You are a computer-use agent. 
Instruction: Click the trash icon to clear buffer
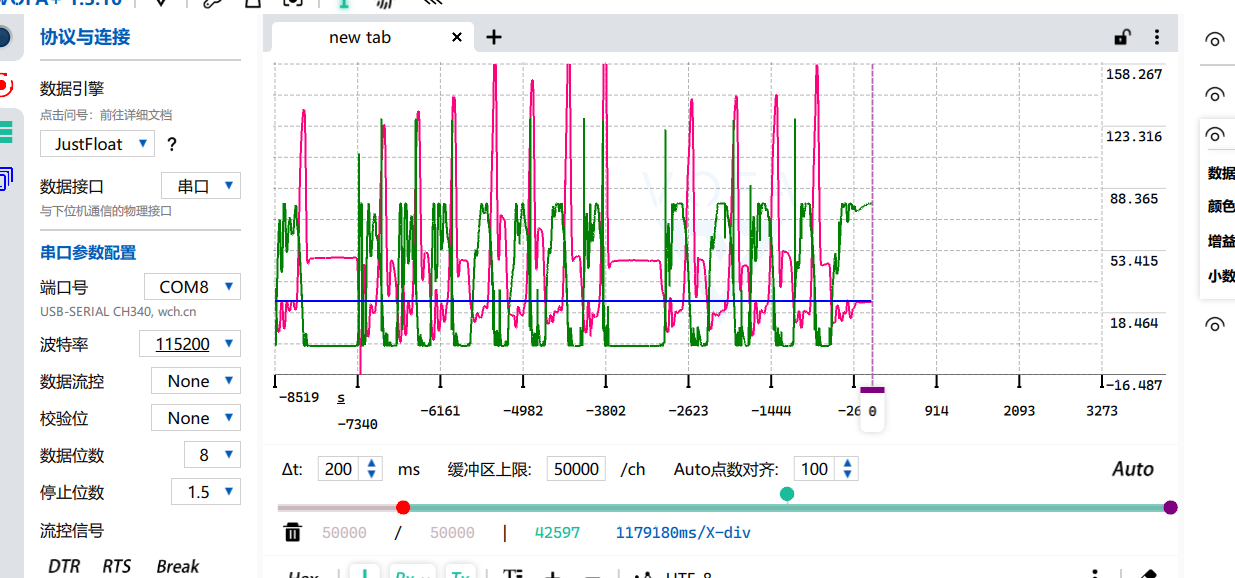292,532
